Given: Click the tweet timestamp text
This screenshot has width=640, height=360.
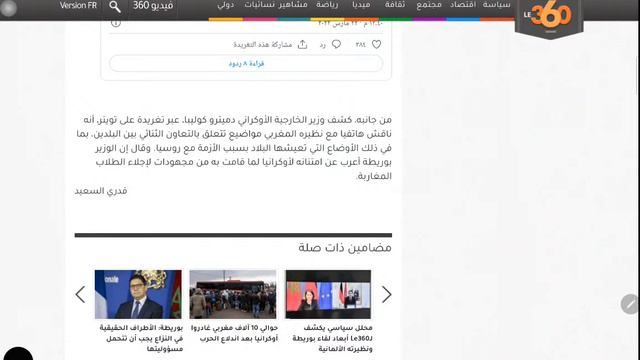Looking at the screenshot, I should coord(350,24).
